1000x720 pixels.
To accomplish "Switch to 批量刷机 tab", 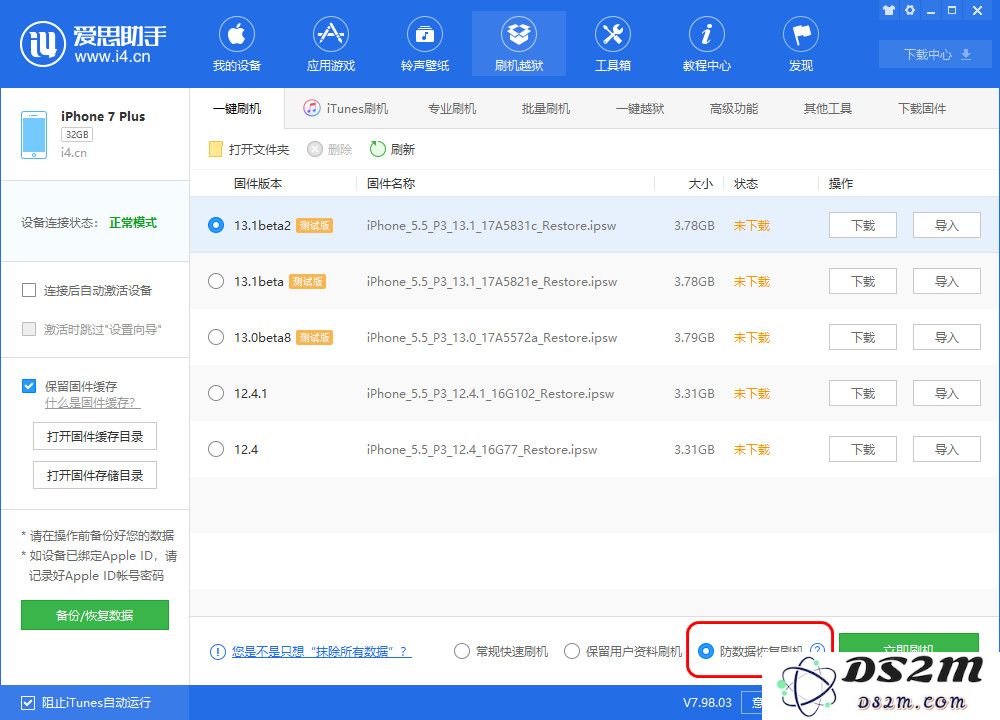I will click(x=546, y=108).
